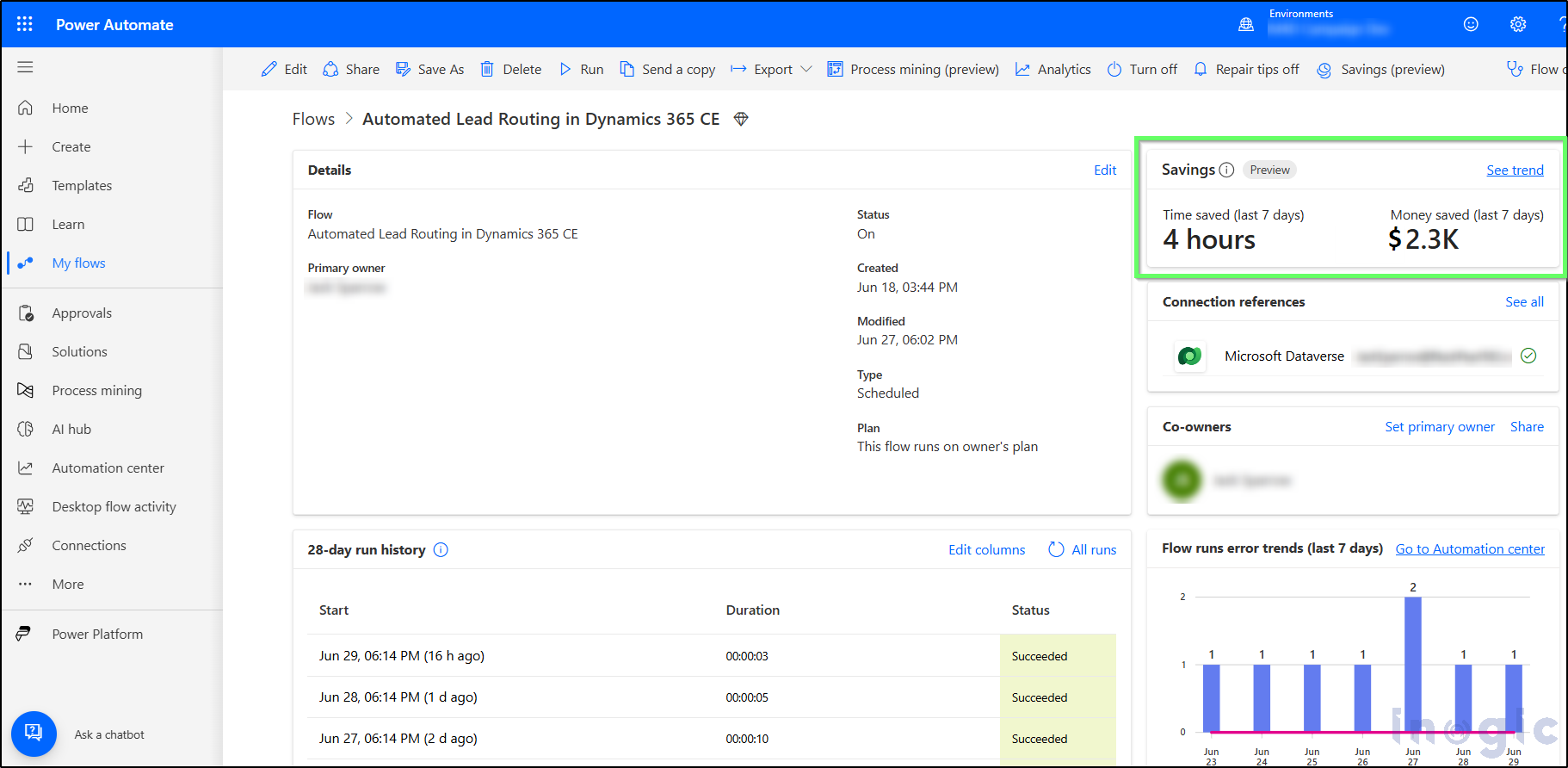Click the Process mining sidebar icon
1568x768 pixels.
pos(26,390)
